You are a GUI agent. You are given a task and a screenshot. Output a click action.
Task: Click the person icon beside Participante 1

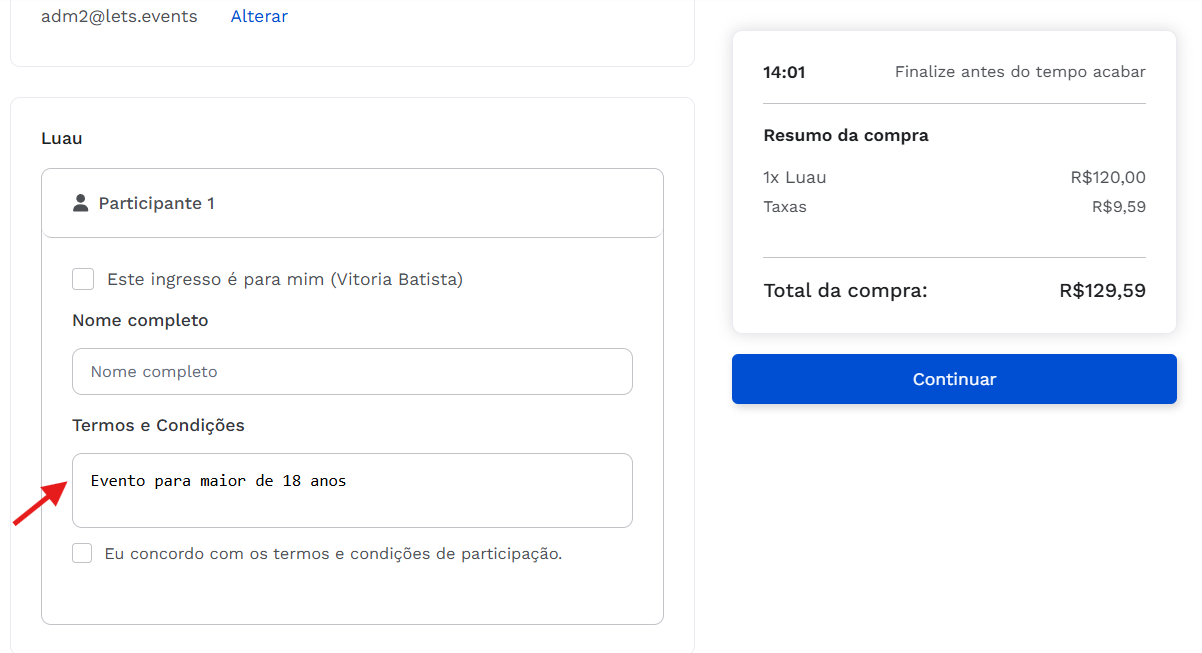[81, 203]
